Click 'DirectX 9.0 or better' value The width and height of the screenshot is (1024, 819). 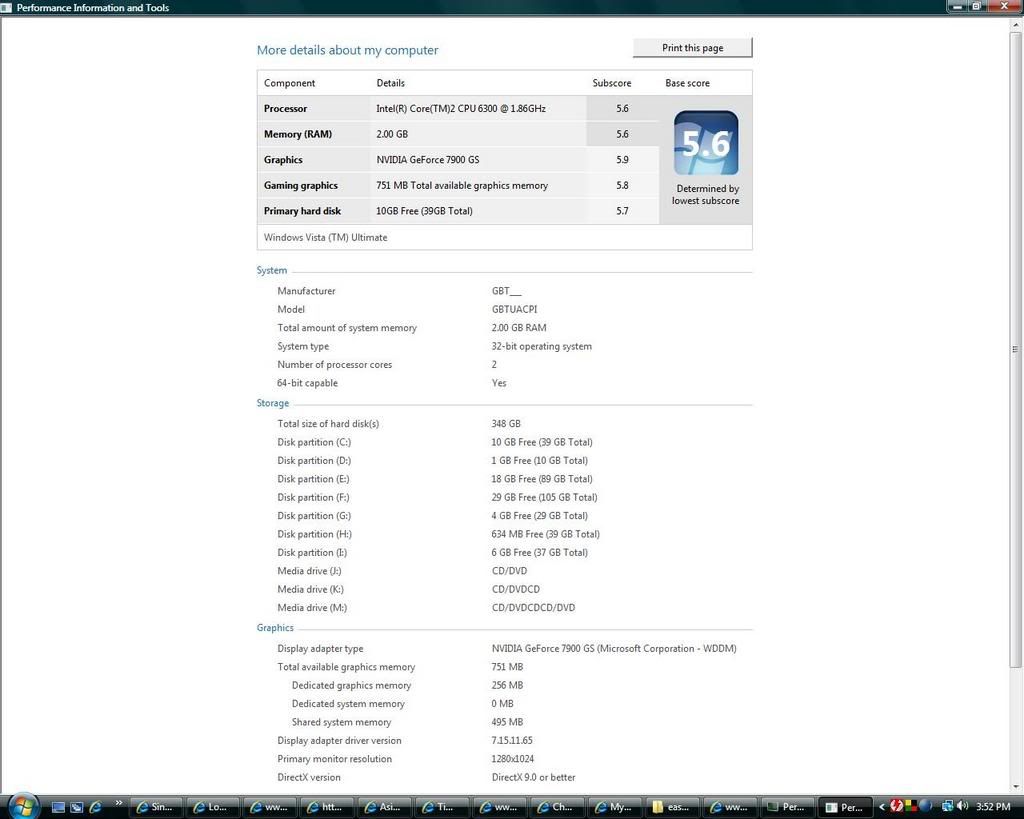(534, 777)
